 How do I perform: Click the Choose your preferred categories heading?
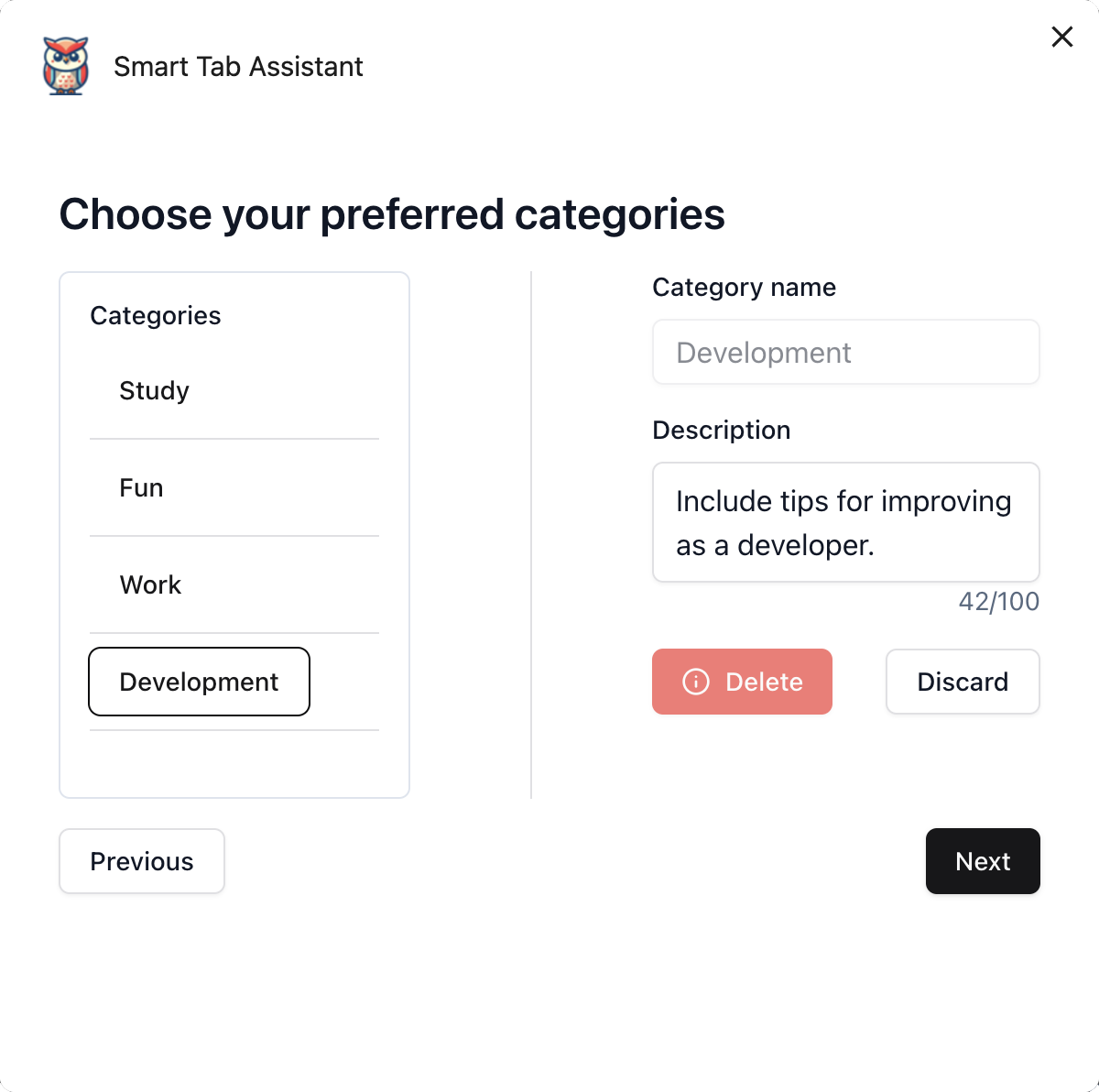[392, 214]
